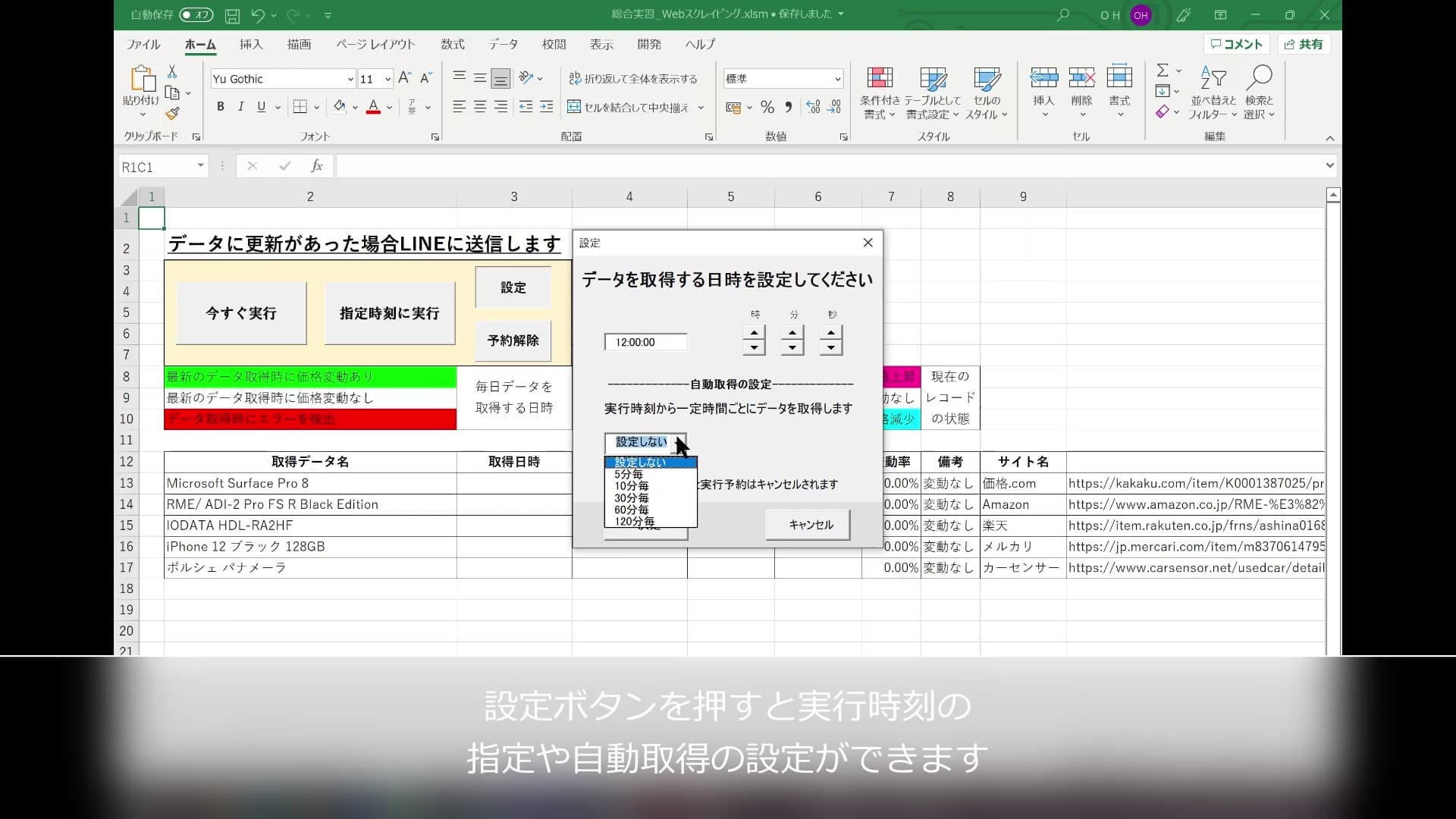Click the Undo arrow icon
Viewport: 1456px width, 819px height.
(x=258, y=14)
